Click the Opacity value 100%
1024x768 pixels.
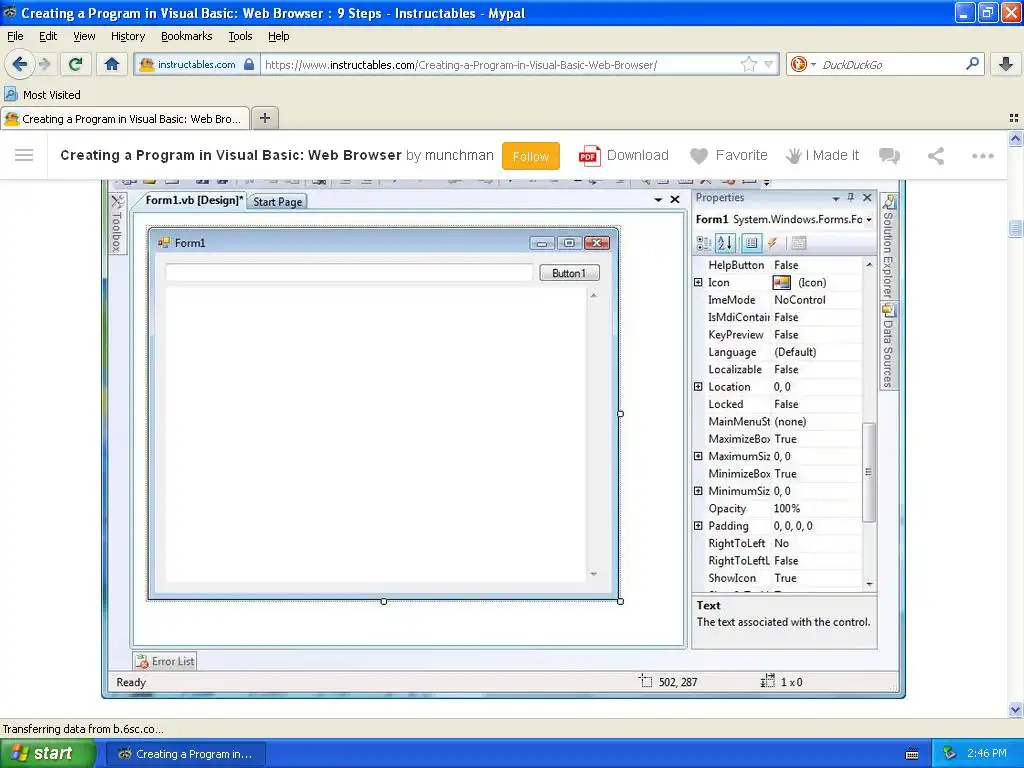coord(787,508)
